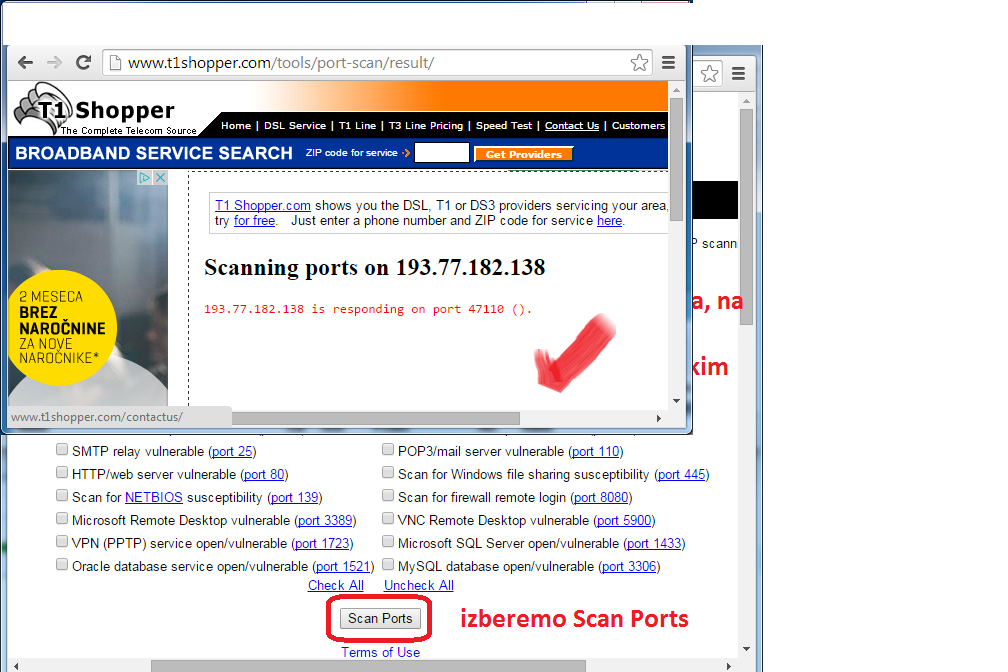Open the T1 Line nav item
The image size is (1008, 672).
[x=357, y=125]
